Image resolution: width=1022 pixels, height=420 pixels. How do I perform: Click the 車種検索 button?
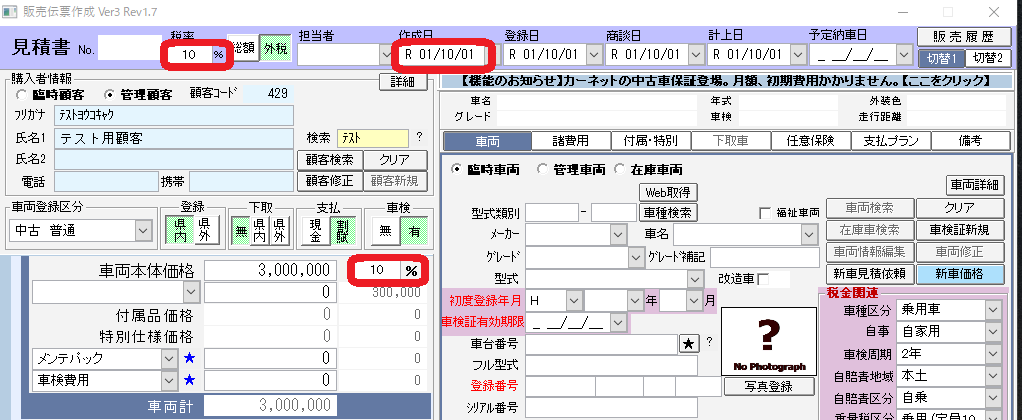point(668,213)
